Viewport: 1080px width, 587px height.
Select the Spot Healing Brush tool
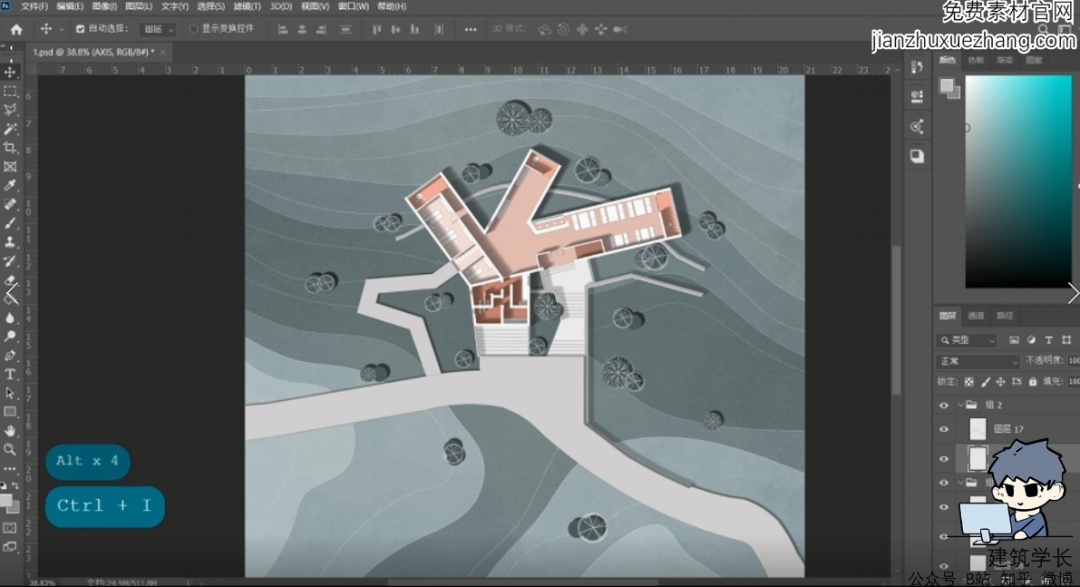(10, 205)
